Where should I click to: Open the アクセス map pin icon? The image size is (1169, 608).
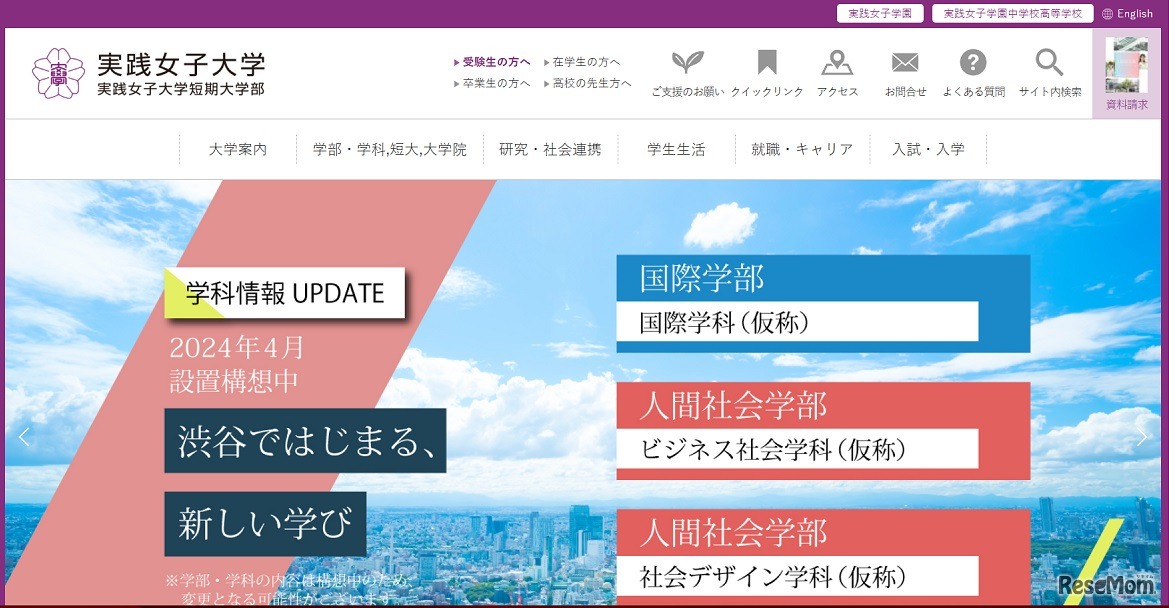tap(837, 63)
